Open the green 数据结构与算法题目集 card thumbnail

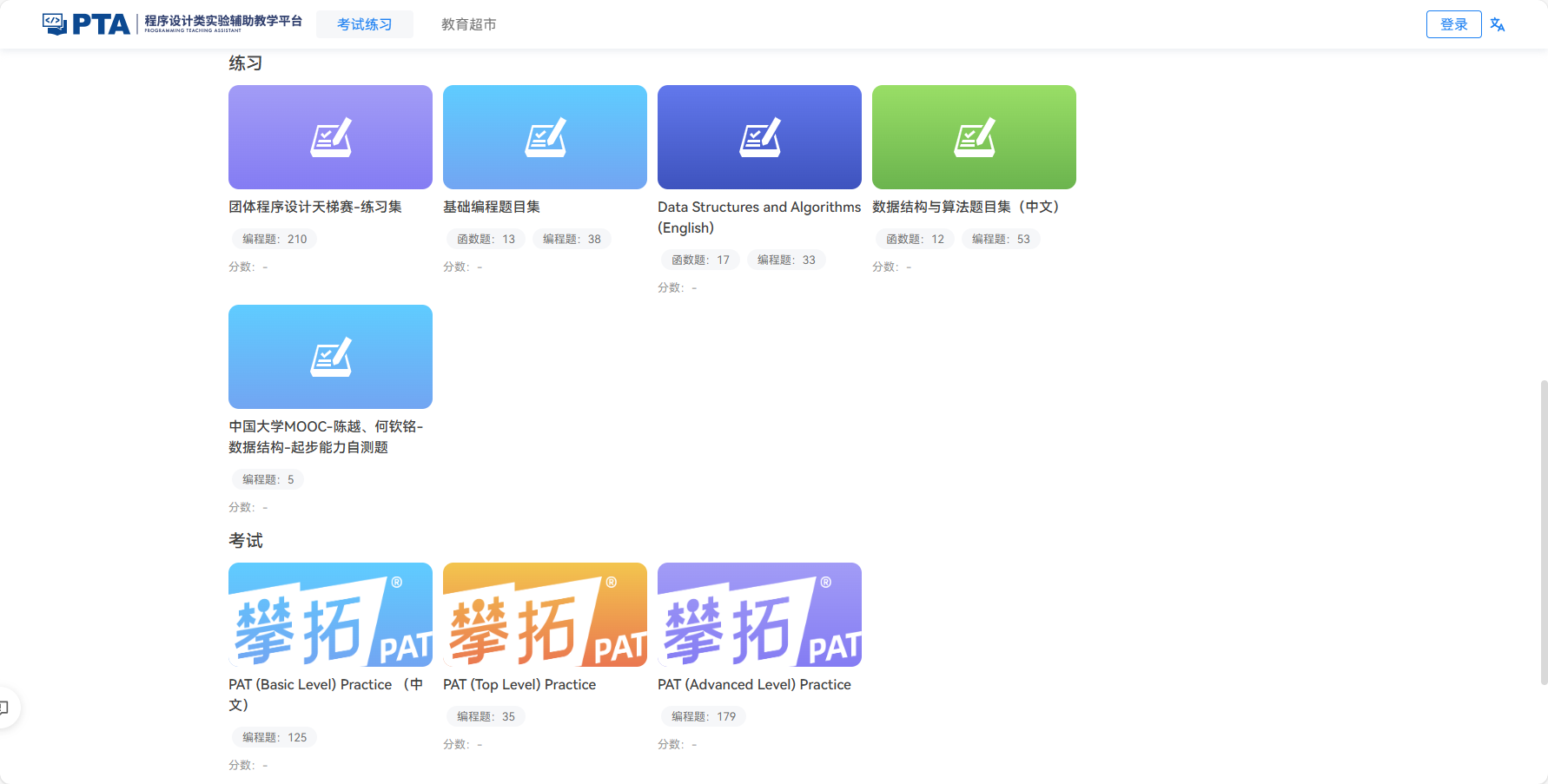[974, 137]
